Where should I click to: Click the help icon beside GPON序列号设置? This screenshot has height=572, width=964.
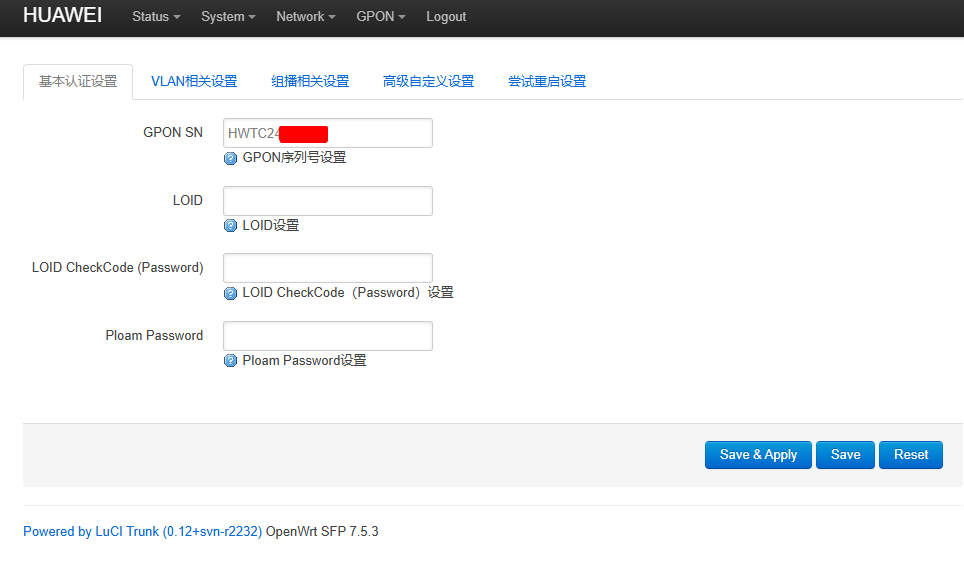coord(231,159)
